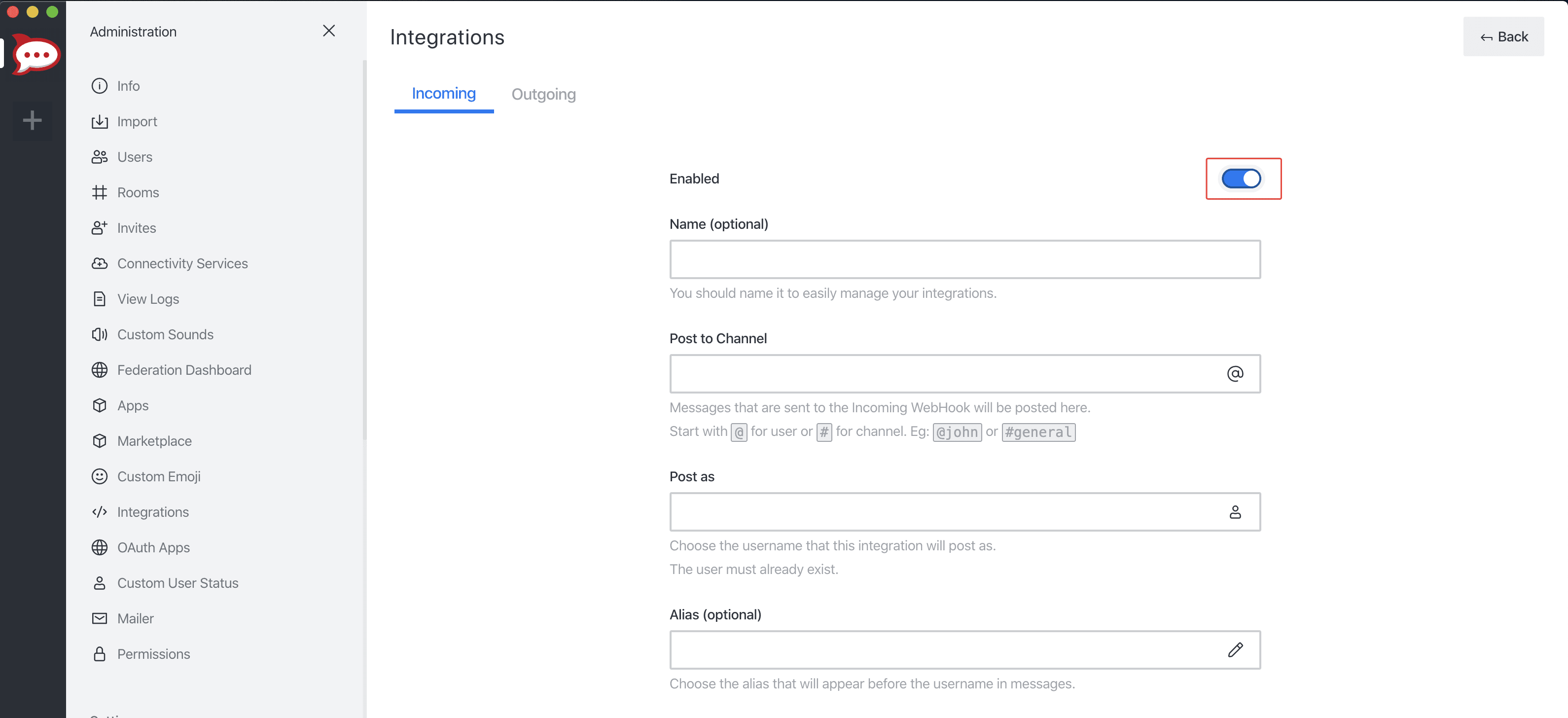This screenshot has height=718, width=1568.
Task: Open the Rooms admin section
Action: (137, 192)
